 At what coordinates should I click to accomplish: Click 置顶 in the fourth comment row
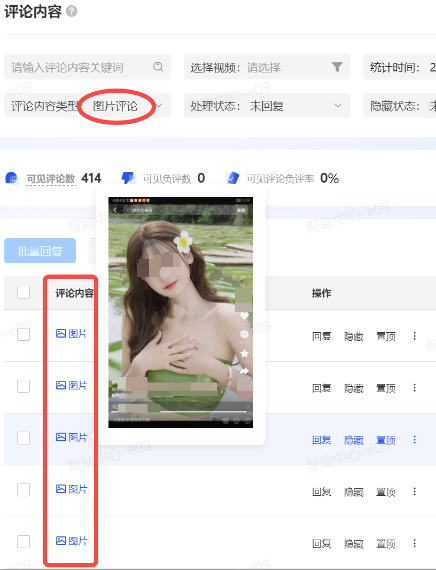[386, 492]
